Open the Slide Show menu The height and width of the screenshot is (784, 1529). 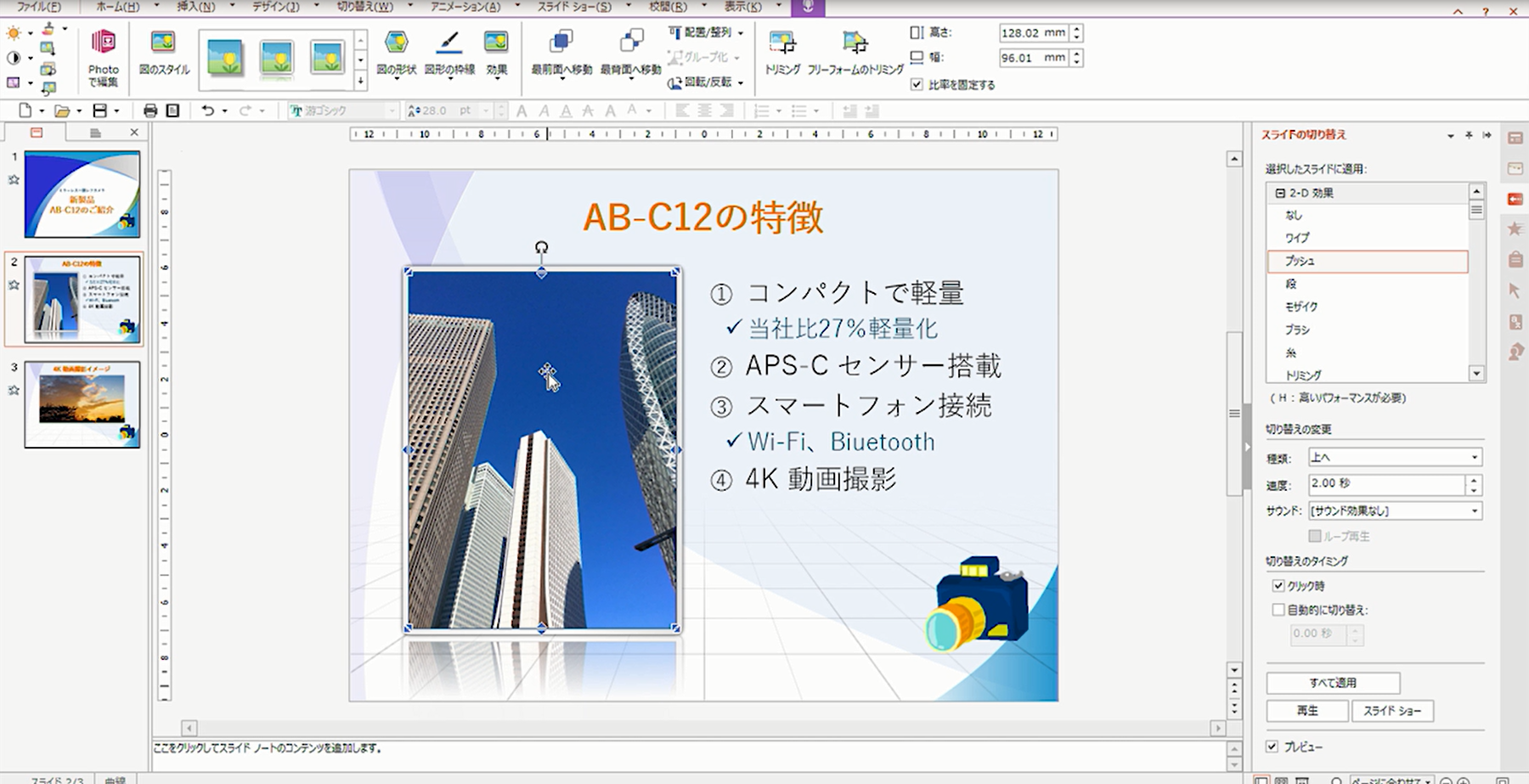coord(574,7)
